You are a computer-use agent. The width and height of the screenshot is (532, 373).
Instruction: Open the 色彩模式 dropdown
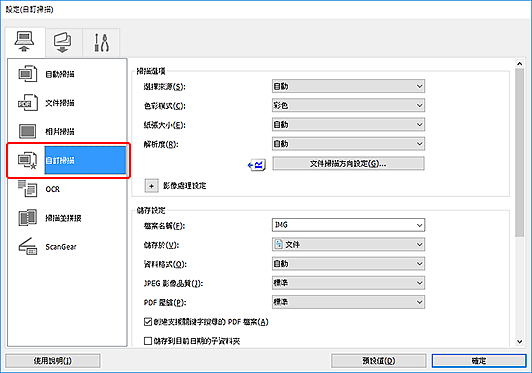click(348, 106)
